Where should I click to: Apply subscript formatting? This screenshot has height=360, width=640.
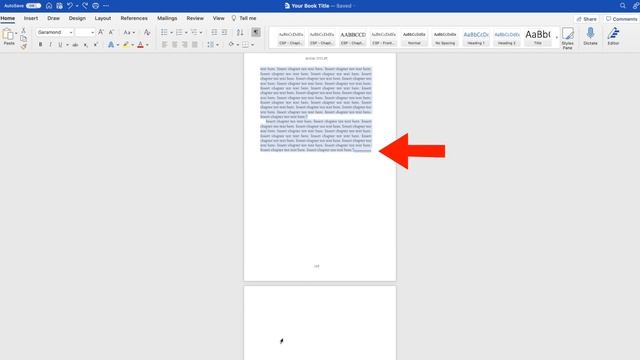click(x=85, y=45)
